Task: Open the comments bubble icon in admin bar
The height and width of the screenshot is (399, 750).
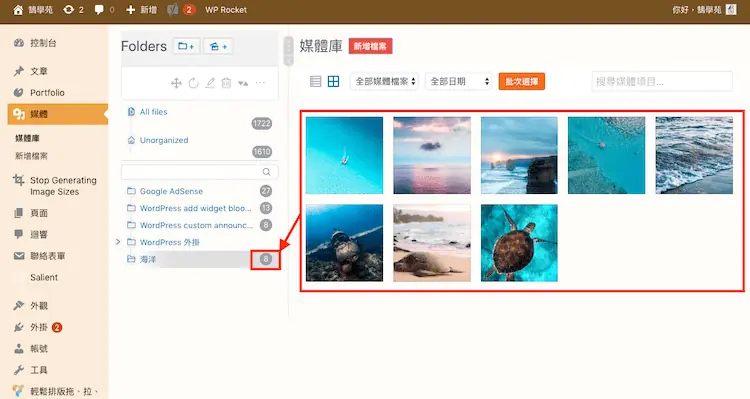Action: tap(99, 10)
